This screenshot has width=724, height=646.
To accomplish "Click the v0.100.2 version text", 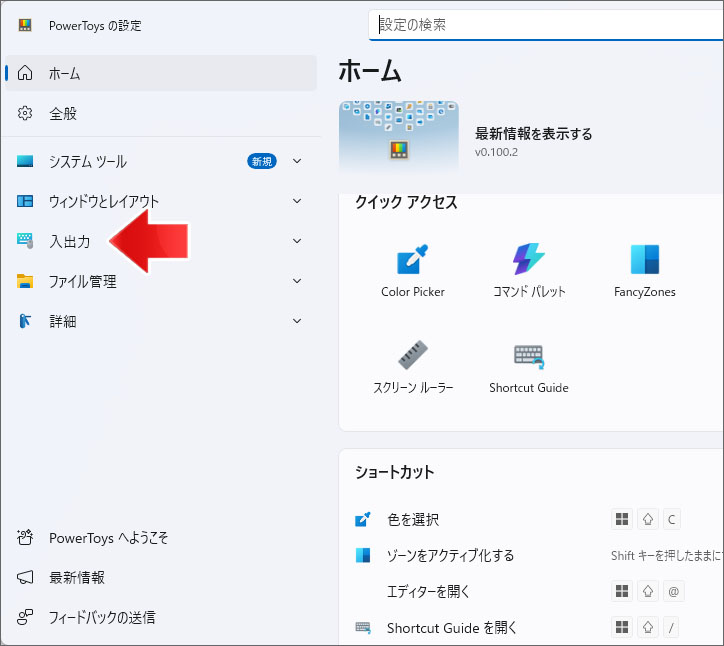I will coord(496,152).
